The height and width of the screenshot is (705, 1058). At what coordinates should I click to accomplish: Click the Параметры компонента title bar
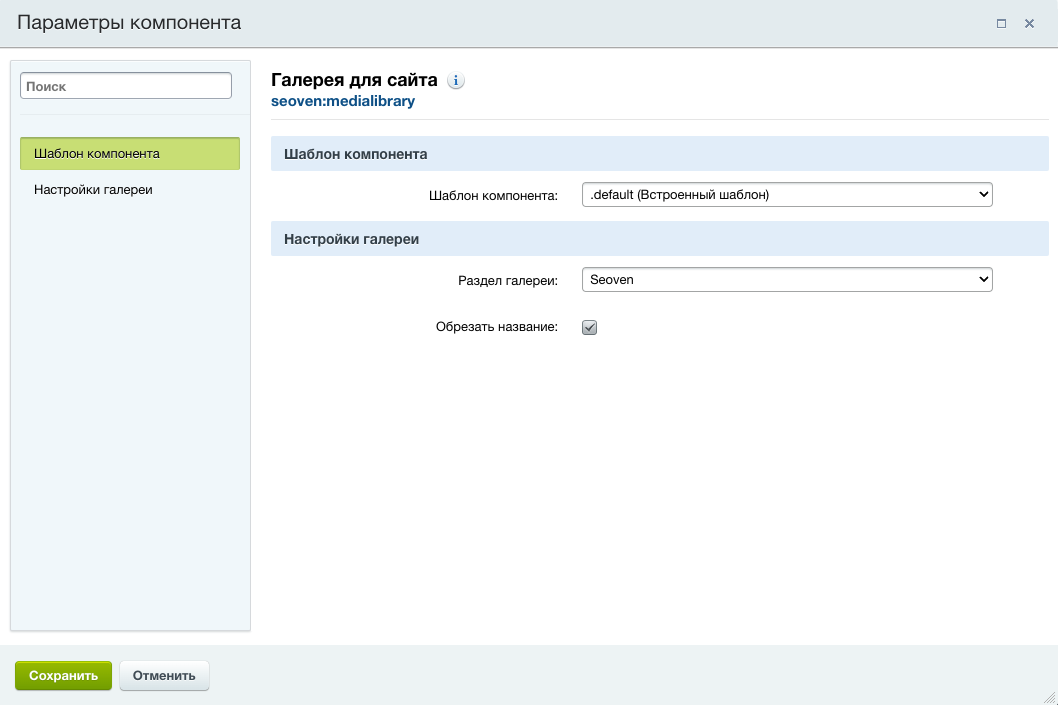[500, 23]
